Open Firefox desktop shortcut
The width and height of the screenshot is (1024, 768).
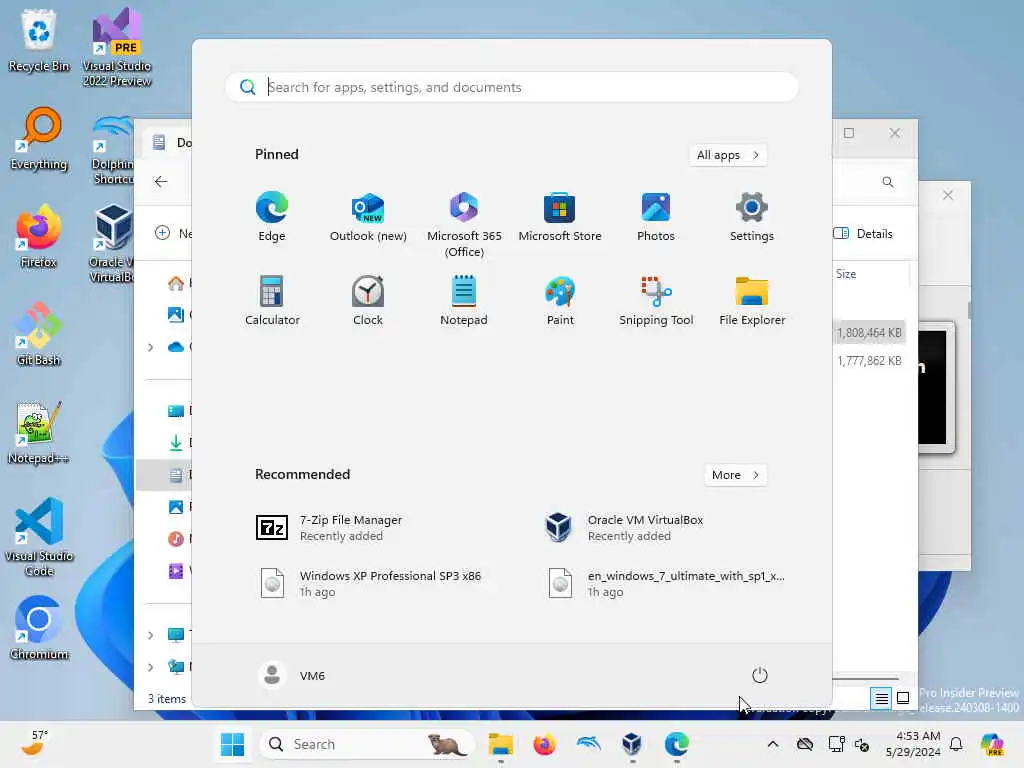click(39, 236)
